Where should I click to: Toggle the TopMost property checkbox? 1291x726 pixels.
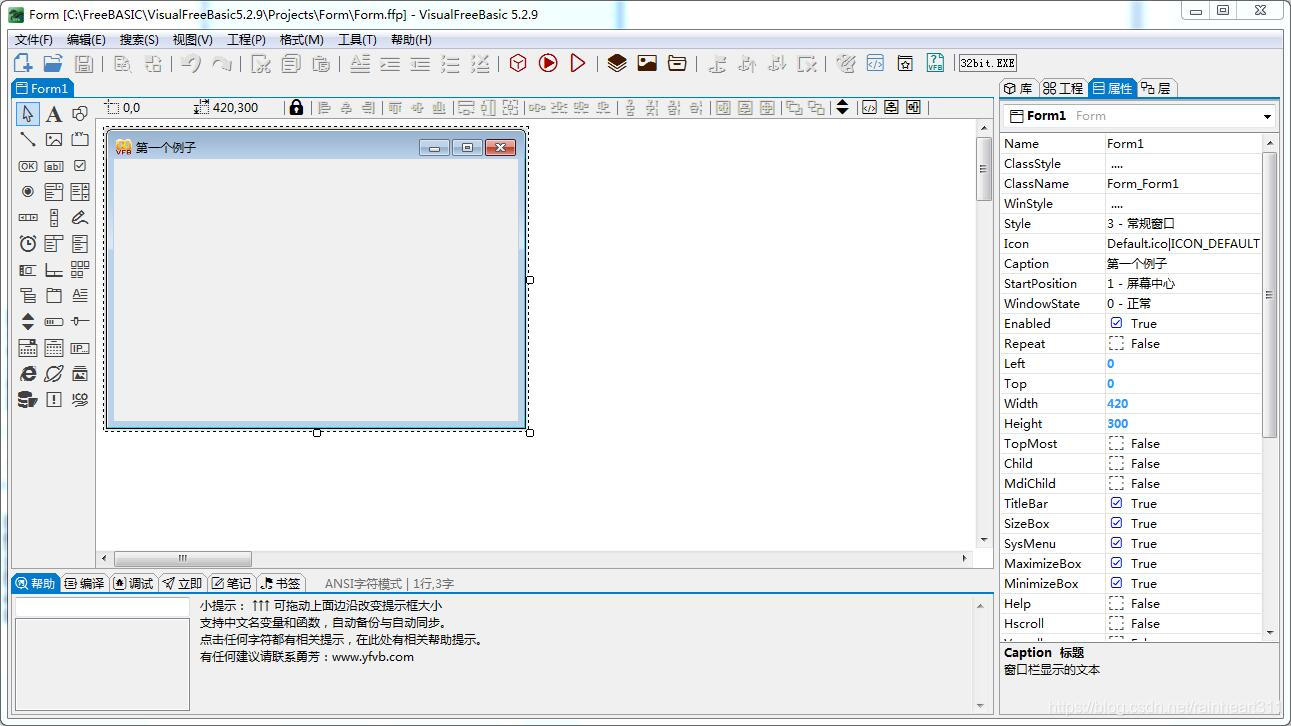click(x=1116, y=443)
